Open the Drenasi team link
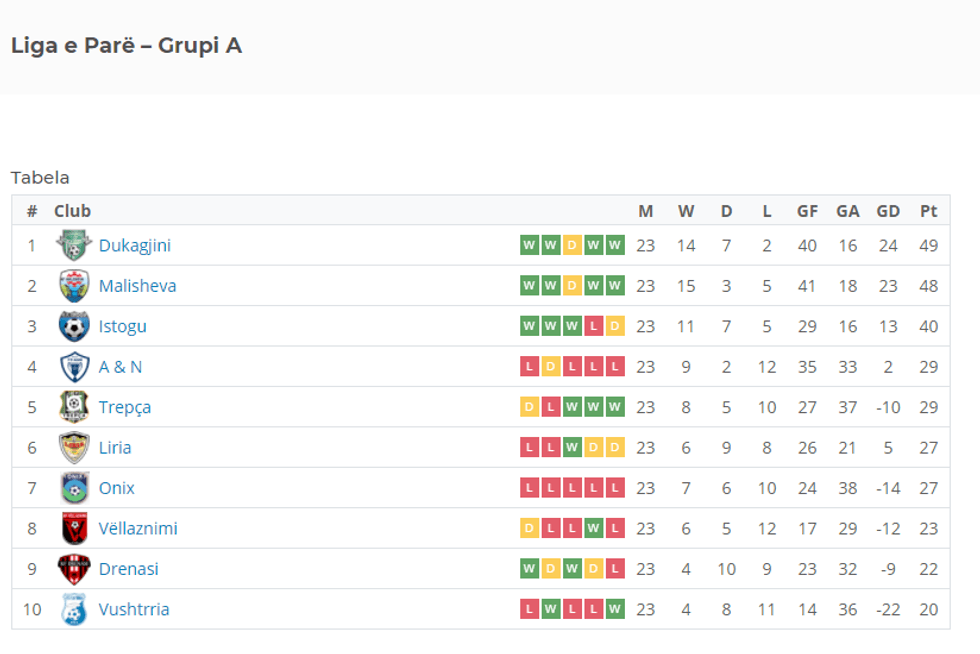 tap(128, 569)
